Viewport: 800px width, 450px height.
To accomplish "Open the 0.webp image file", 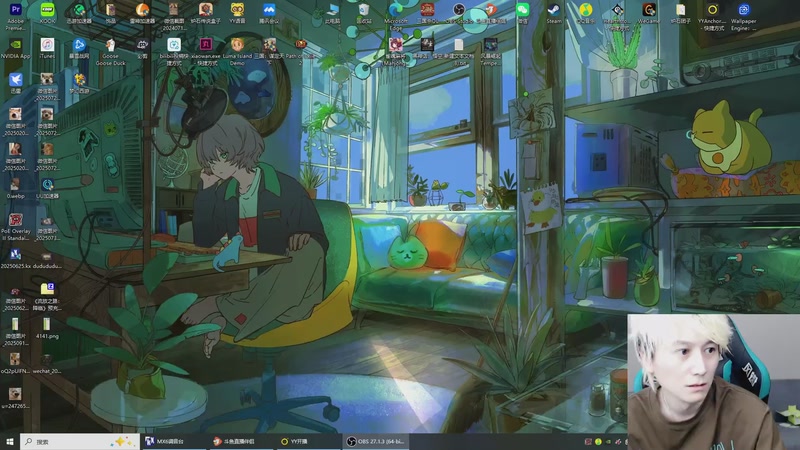I will pyautogui.click(x=15, y=188).
